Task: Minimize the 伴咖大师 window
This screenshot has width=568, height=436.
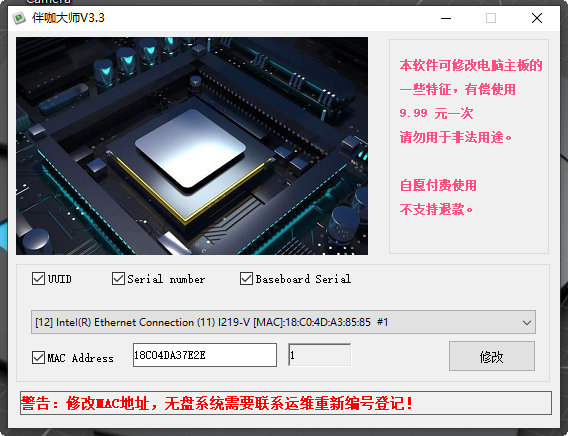Action: [x=446, y=18]
